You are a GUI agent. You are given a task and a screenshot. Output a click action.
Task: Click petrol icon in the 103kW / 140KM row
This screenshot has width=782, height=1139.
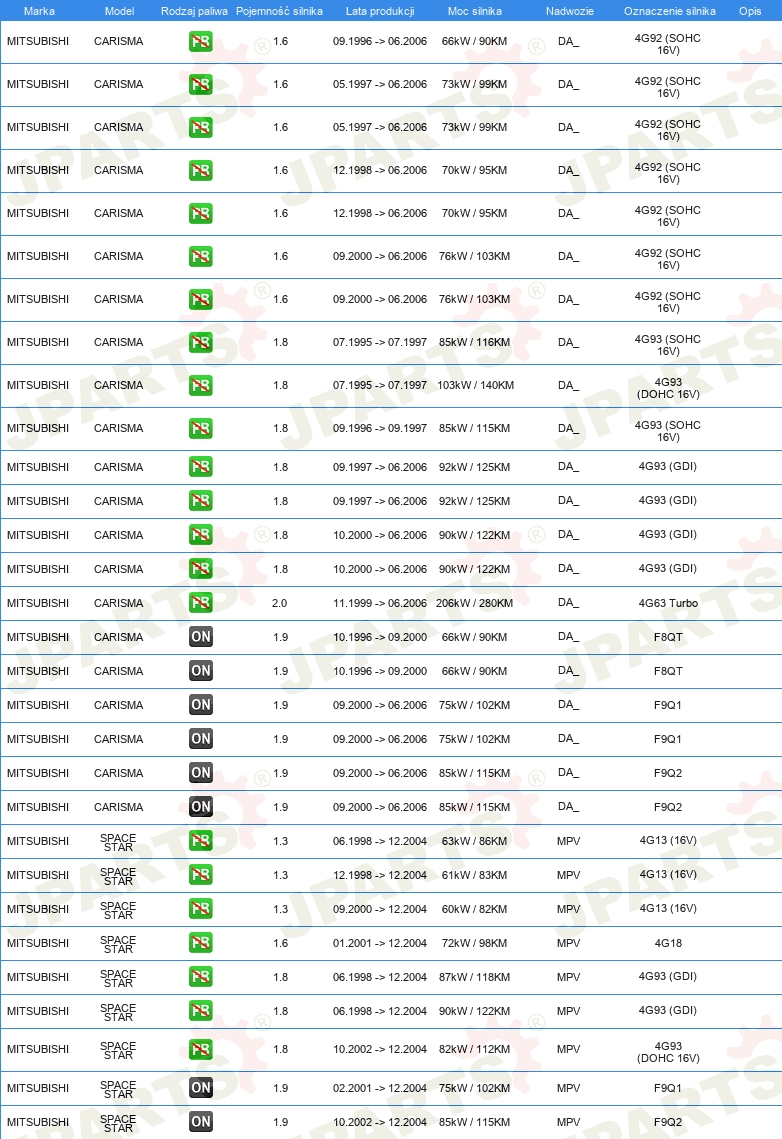pyautogui.click(x=200, y=385)
